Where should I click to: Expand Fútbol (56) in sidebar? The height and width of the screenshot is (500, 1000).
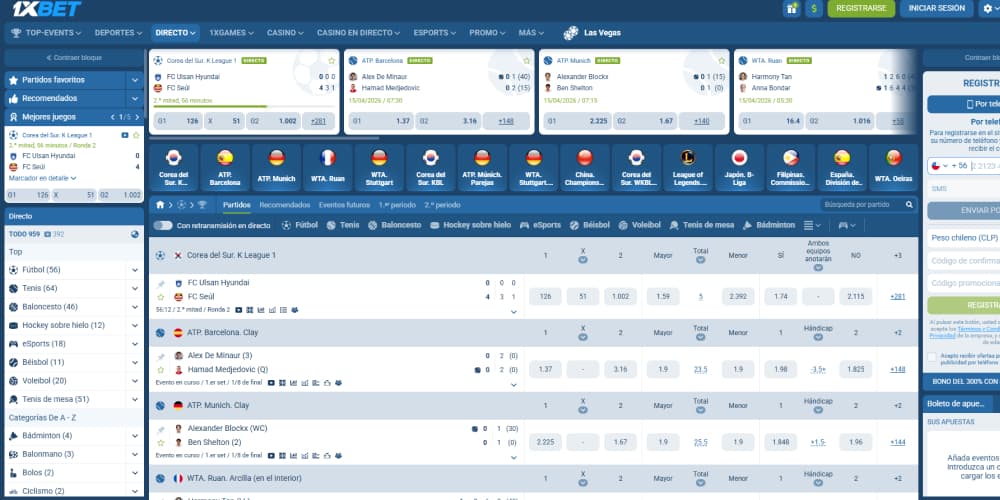point(135,270)
